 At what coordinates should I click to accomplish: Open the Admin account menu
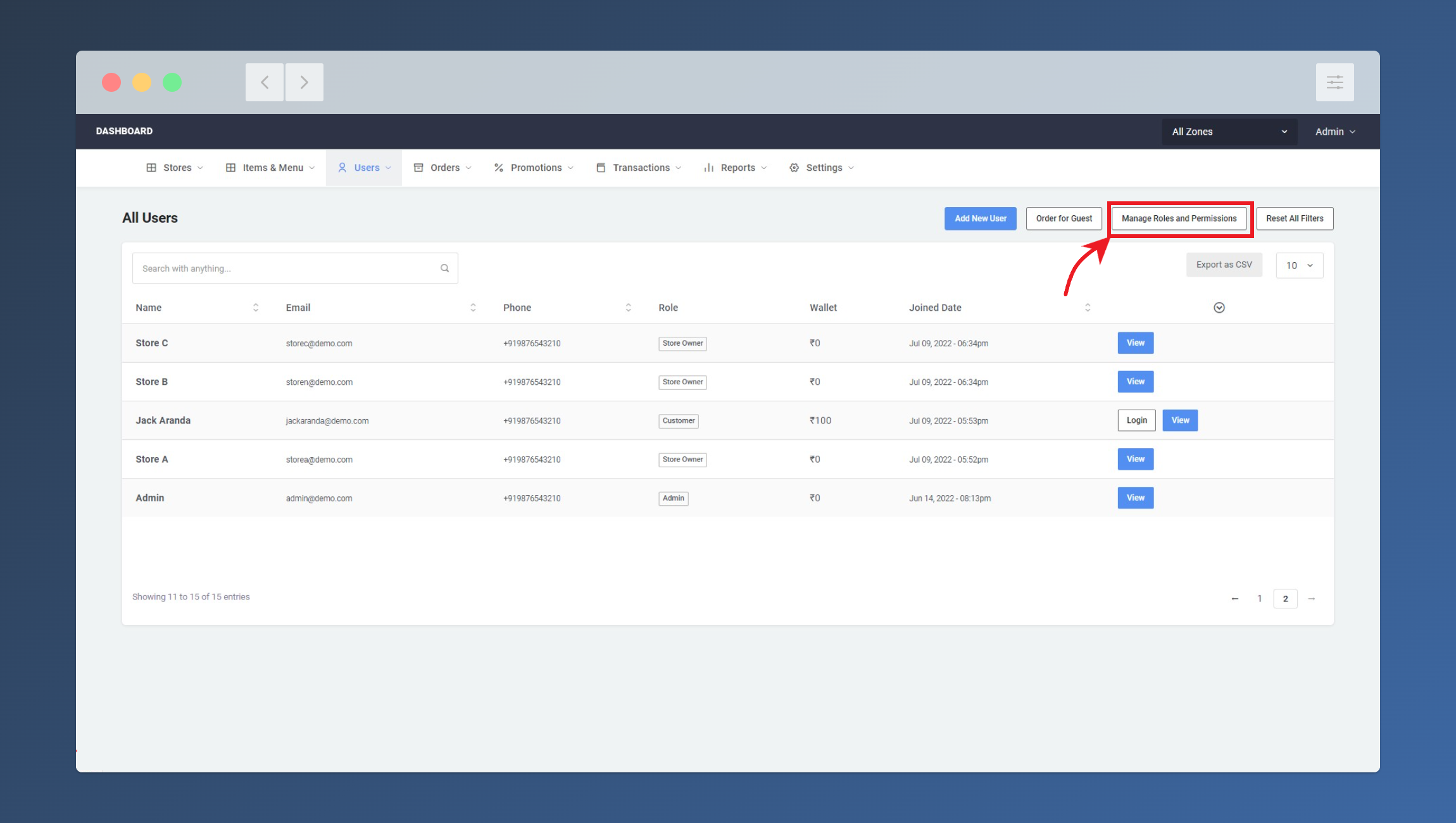click(1335, 132)
